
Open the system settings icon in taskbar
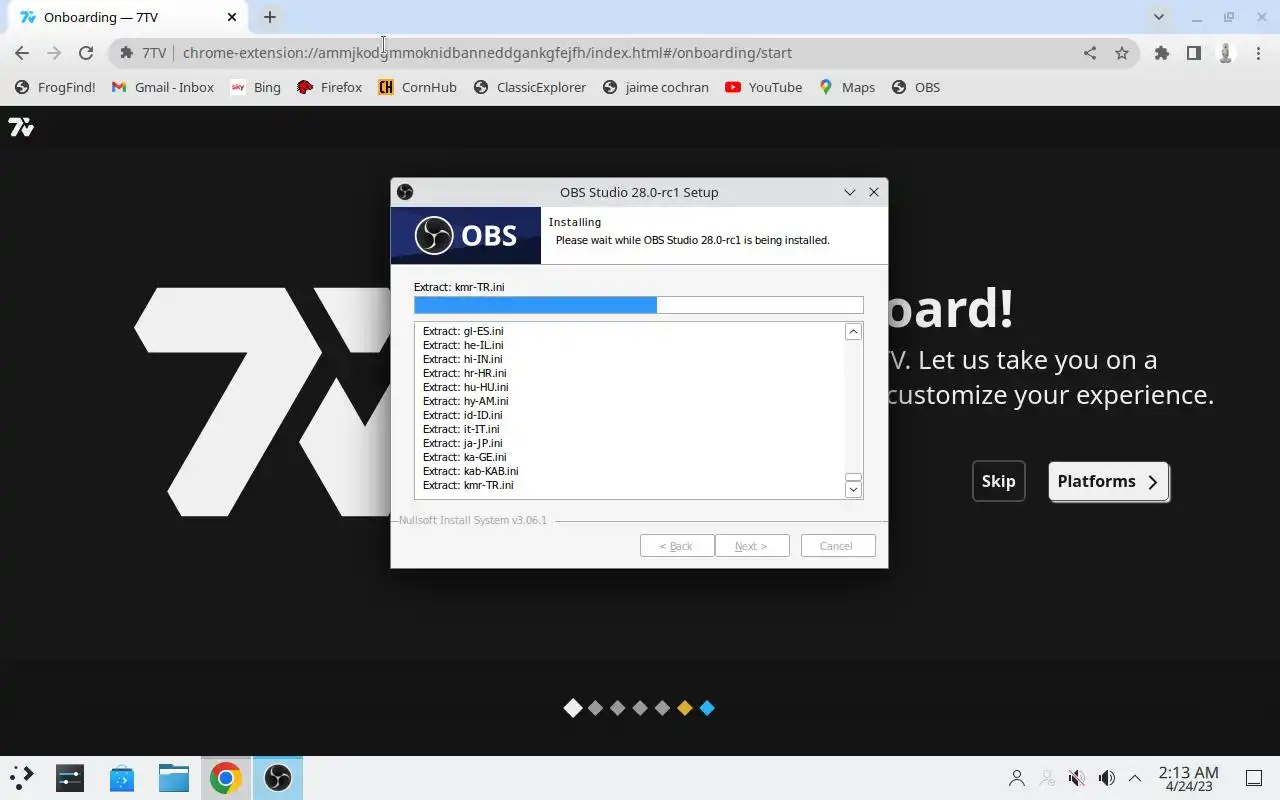click(70, 777)
